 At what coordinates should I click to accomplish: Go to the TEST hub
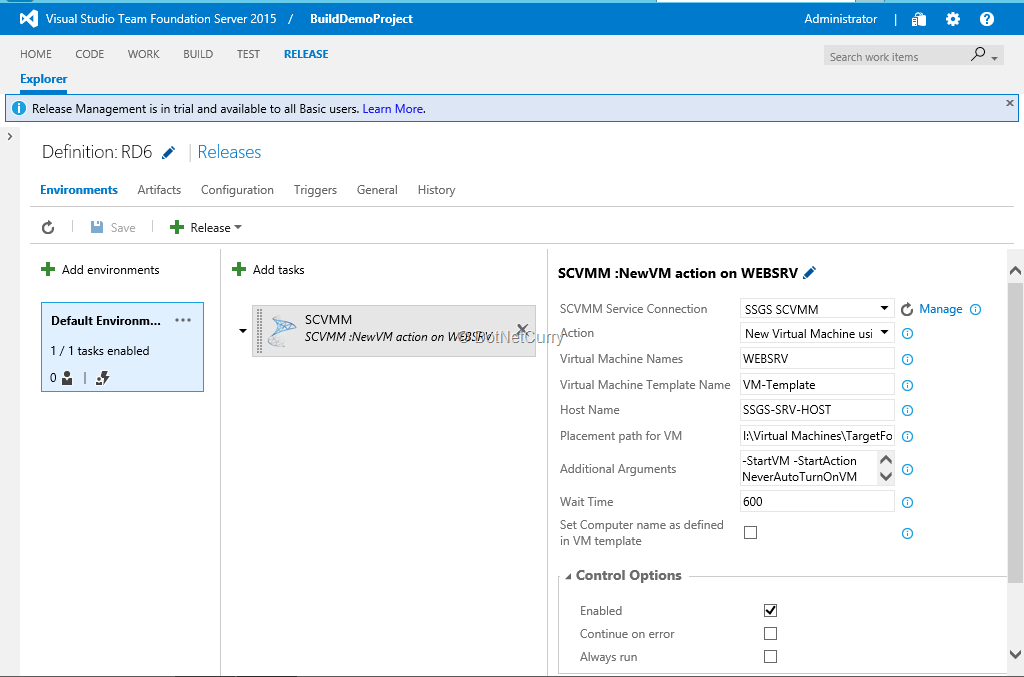point(248,54)
